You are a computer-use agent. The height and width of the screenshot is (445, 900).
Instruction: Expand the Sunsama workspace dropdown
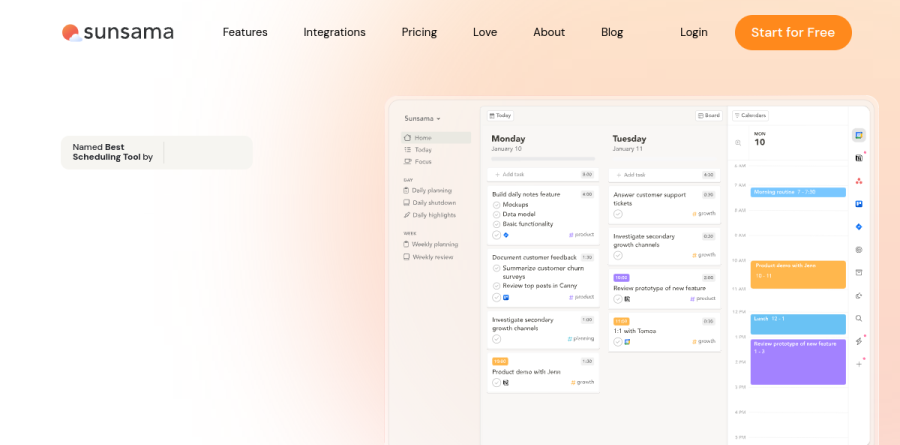pyautogui.click(x=422, y=118)
